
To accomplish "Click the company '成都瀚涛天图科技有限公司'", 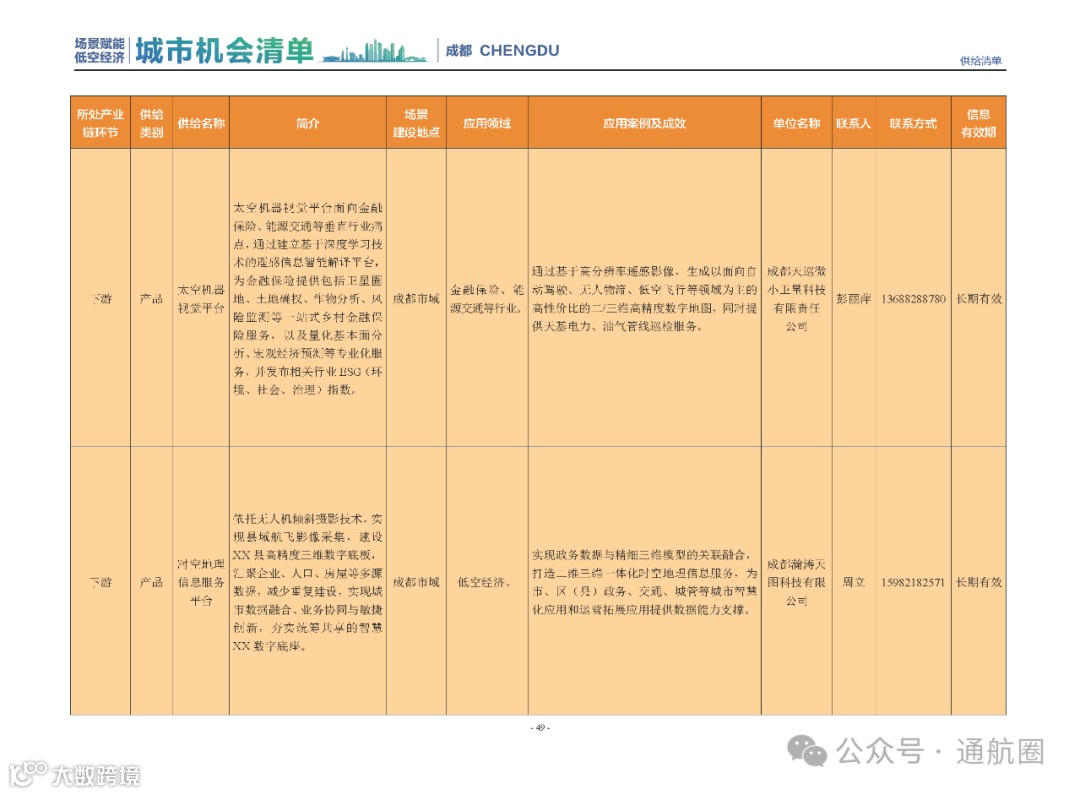I will [796, 582].
